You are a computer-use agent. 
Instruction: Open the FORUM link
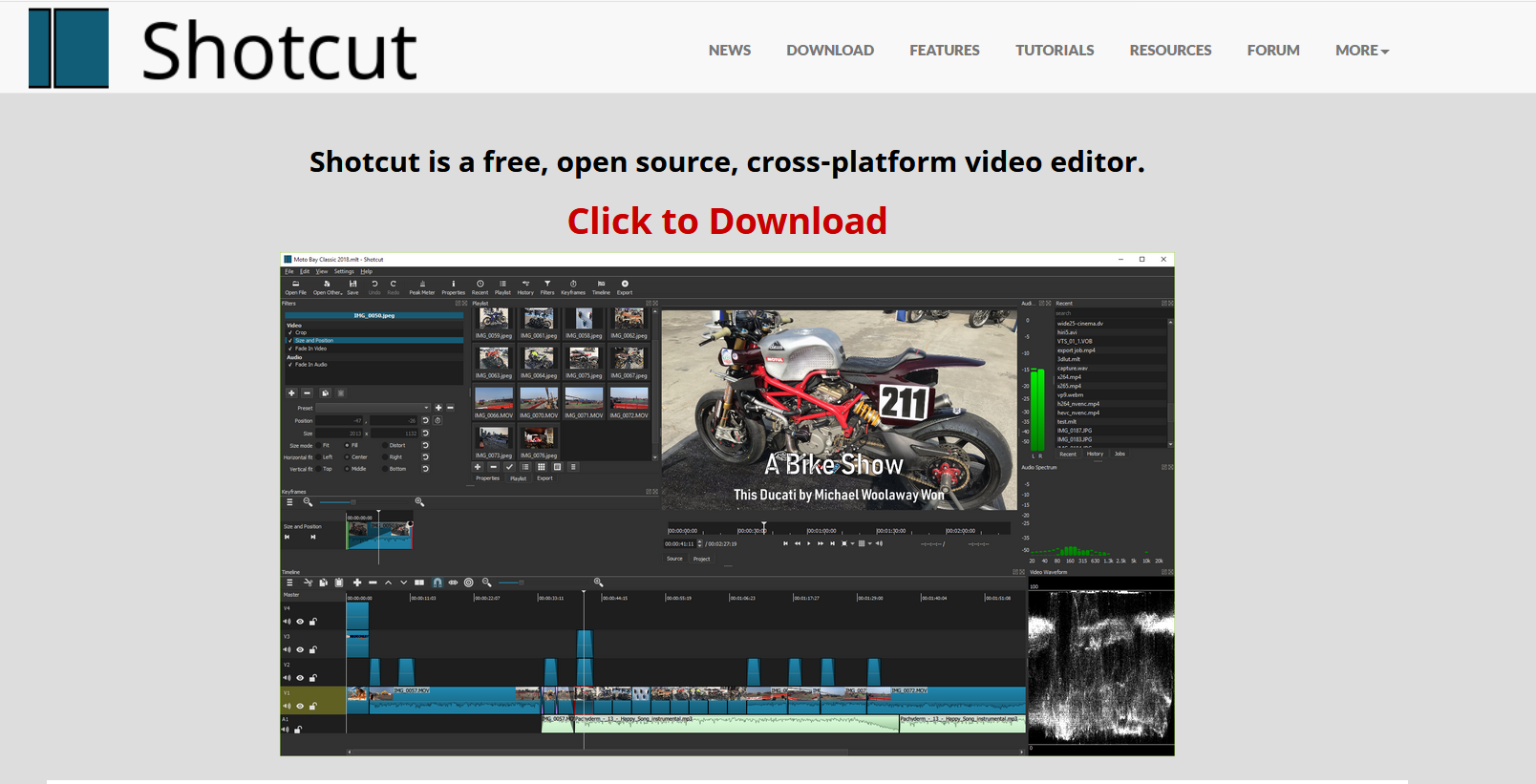click(1273, 51)
